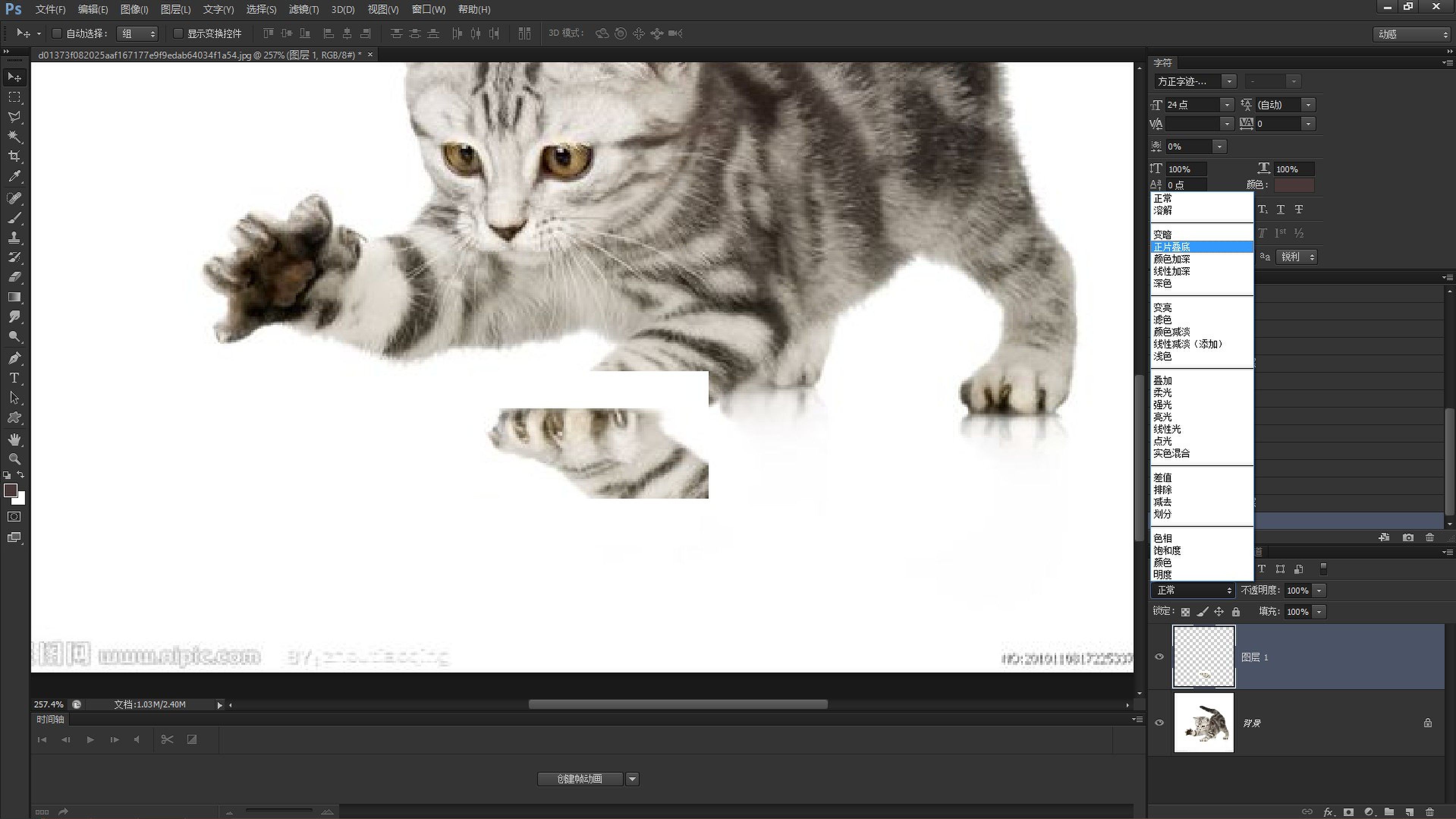Open the 不透明度 opacity arrow
Screen dimensions: 1456x819
(1319, 591)
